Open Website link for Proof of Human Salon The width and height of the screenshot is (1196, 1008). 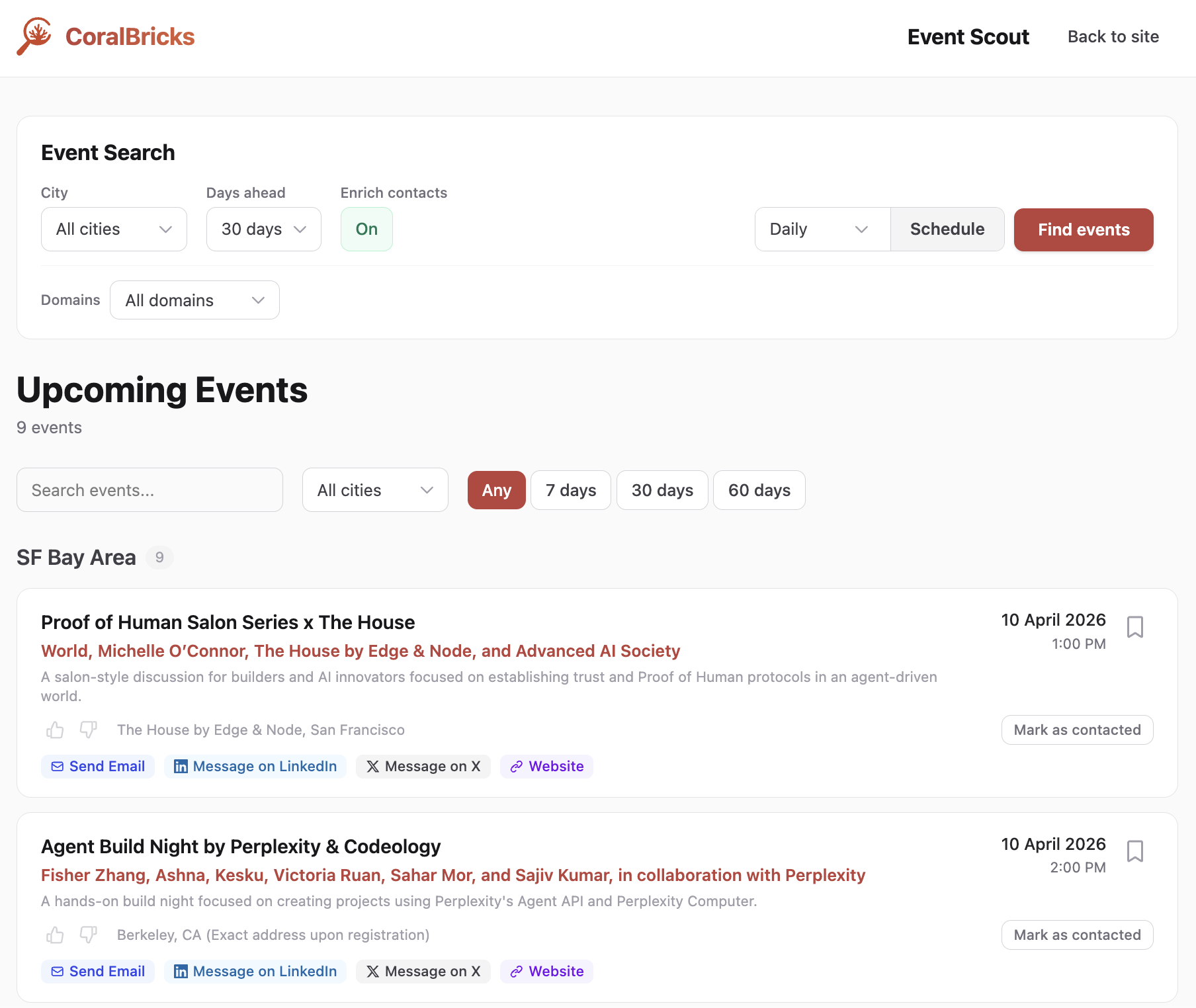click(546, 766)
